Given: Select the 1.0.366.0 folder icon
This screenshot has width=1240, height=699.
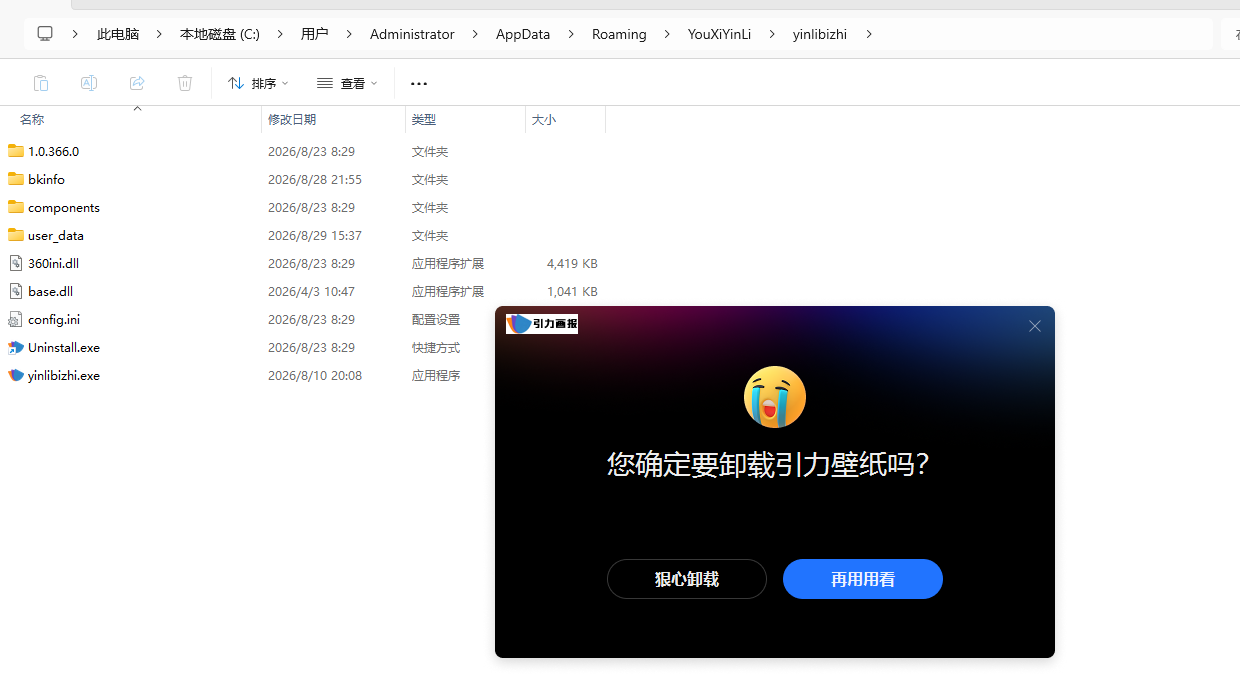Looking at the screenshot, I should tap(15, 151).
